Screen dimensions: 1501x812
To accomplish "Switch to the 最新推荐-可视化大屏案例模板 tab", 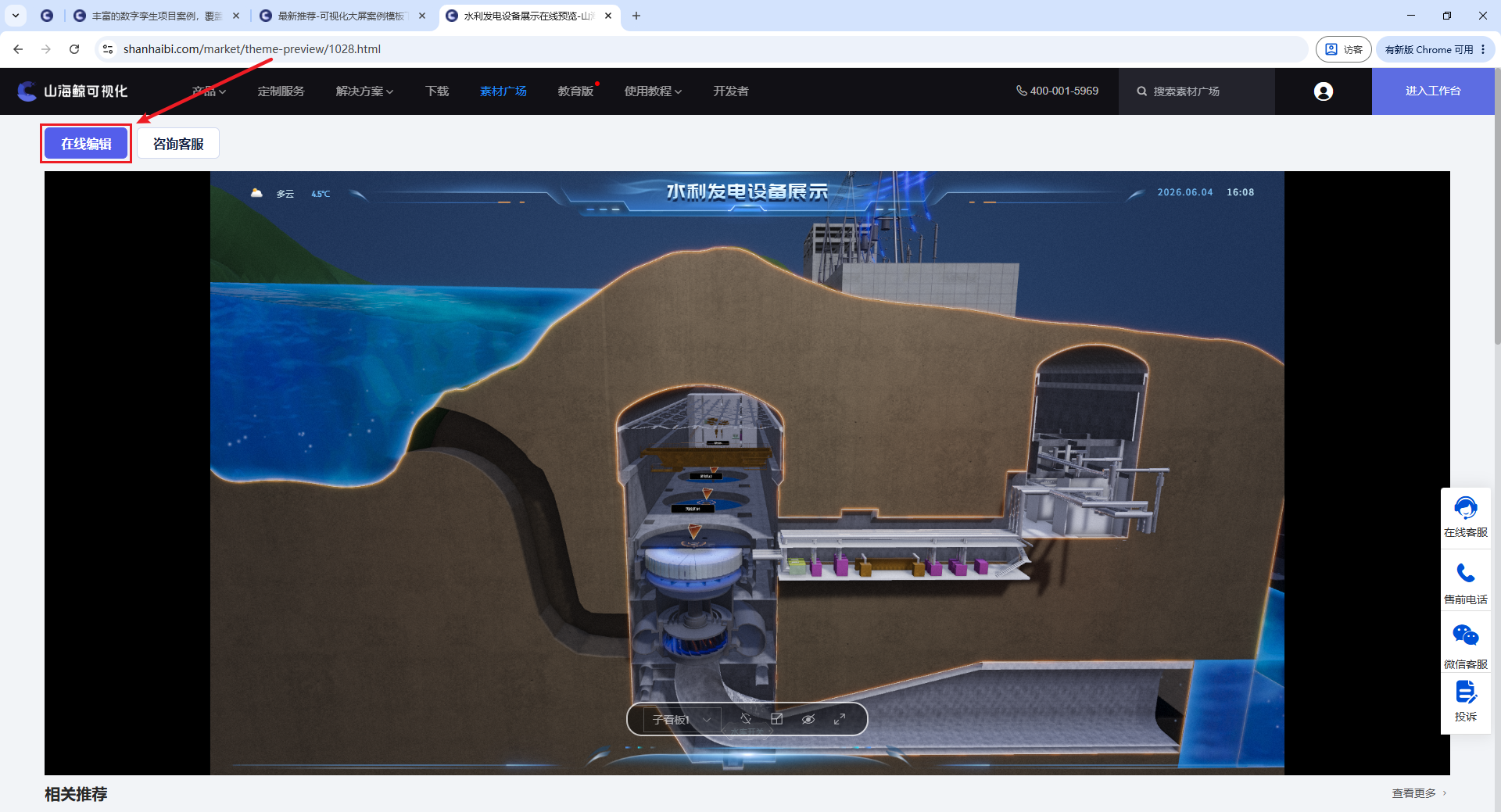I will tap(343, 16).
